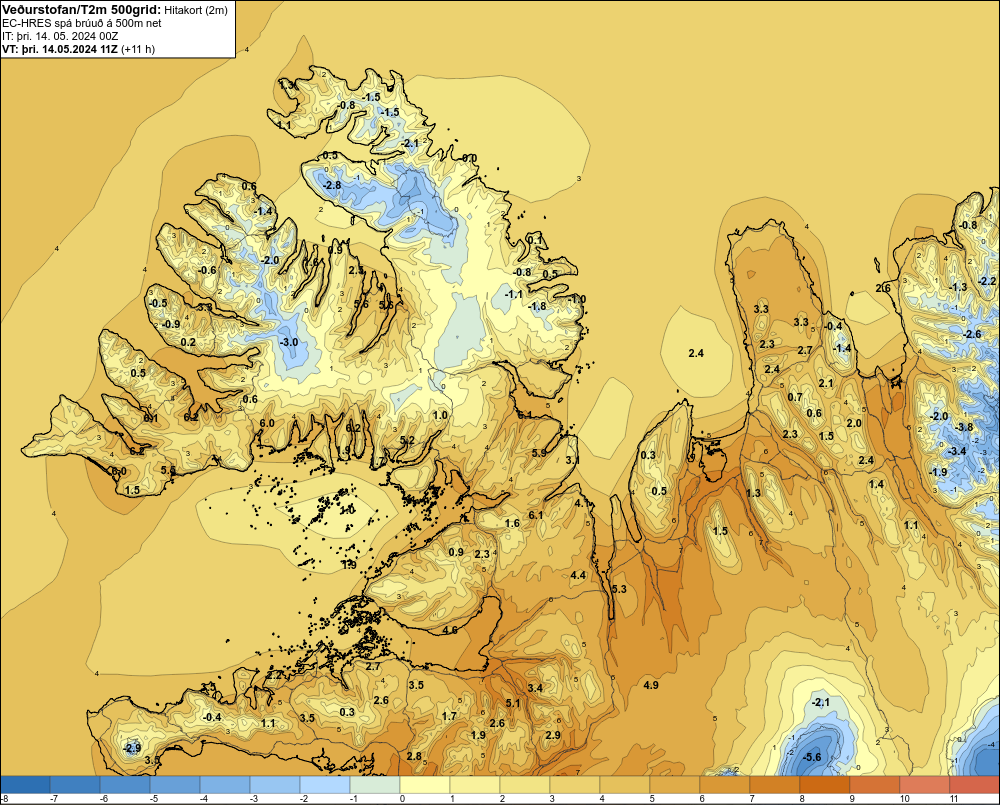This screenshot has height=805, width=1000.
Task: Pick the 10 to 11 legend color swatch
Action: click(925, 784)
